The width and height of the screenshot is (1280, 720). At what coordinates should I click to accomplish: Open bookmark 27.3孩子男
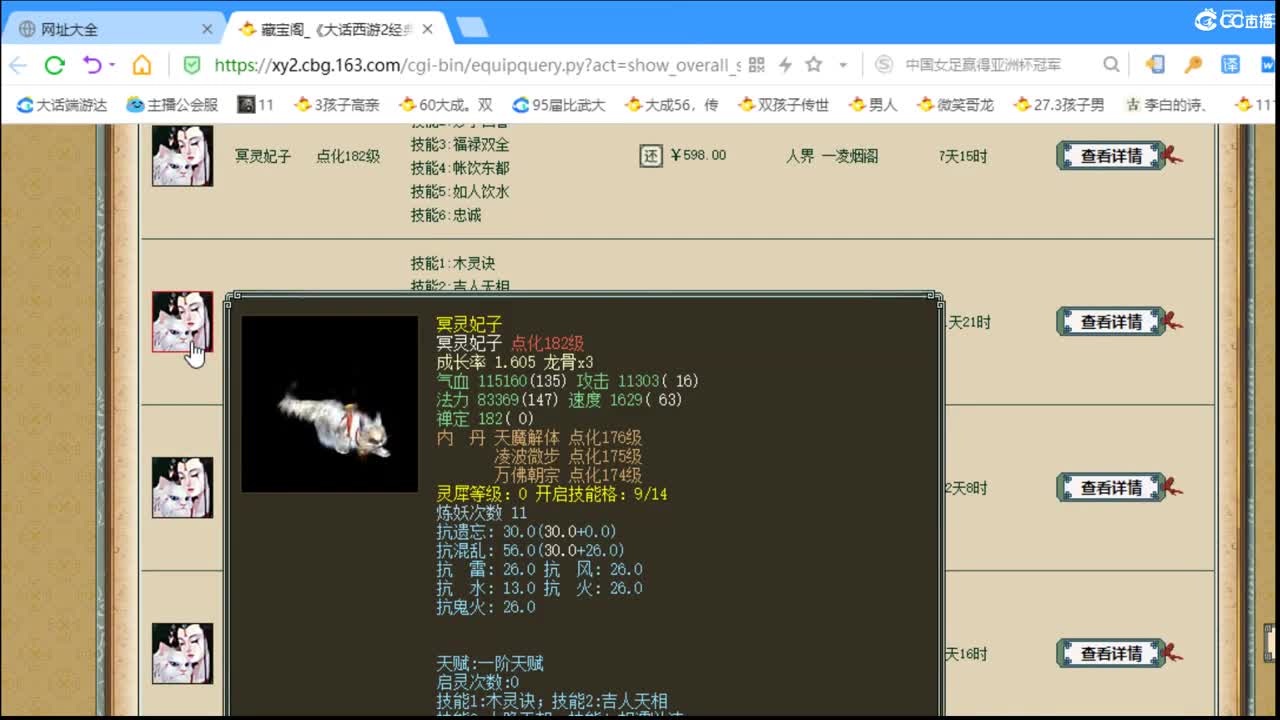1059,104
